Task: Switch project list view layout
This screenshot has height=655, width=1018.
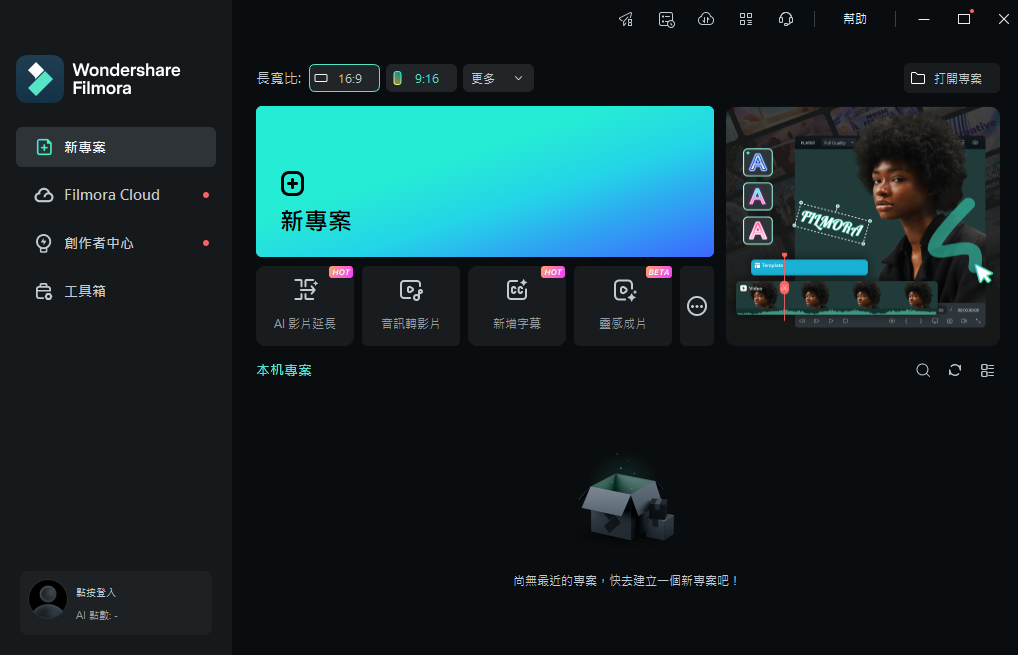Action: click(987, 371)
